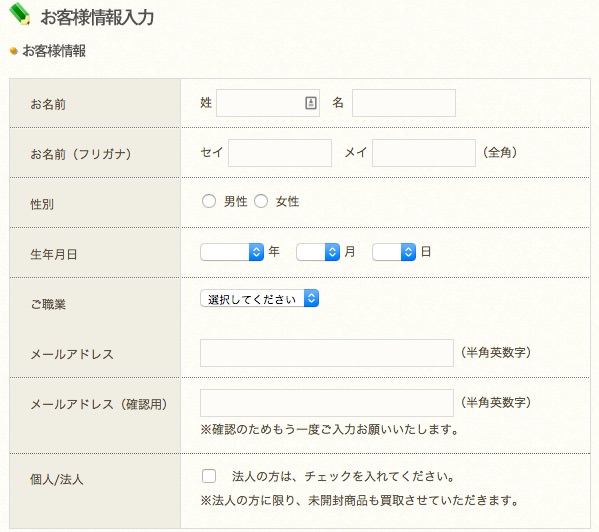The height and width of the screenshot is (532, 599).
Task: Click the 法人の方は、チェックを入れてください label
Action: [343, 476]
